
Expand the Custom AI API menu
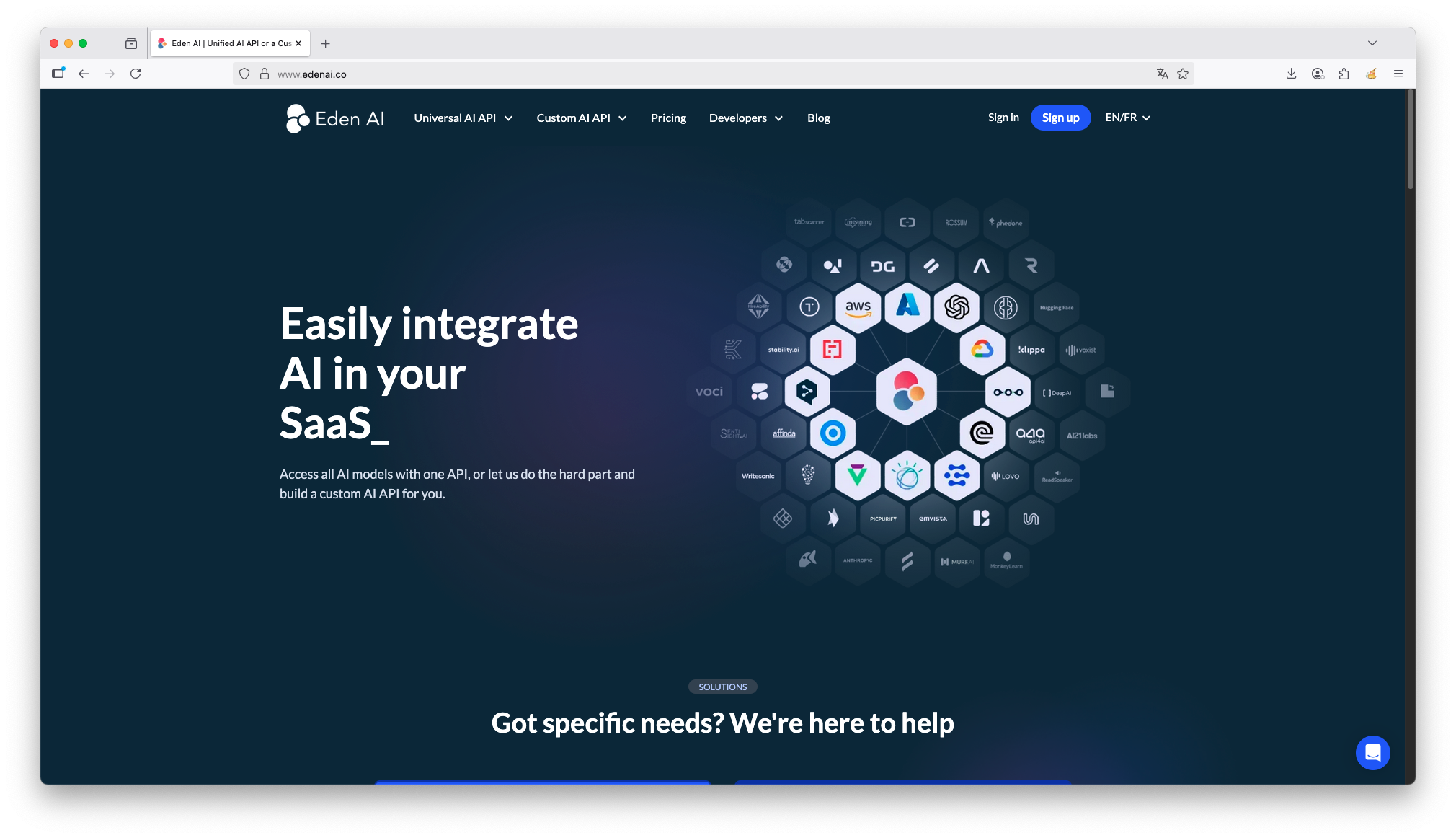click(581, 118)
